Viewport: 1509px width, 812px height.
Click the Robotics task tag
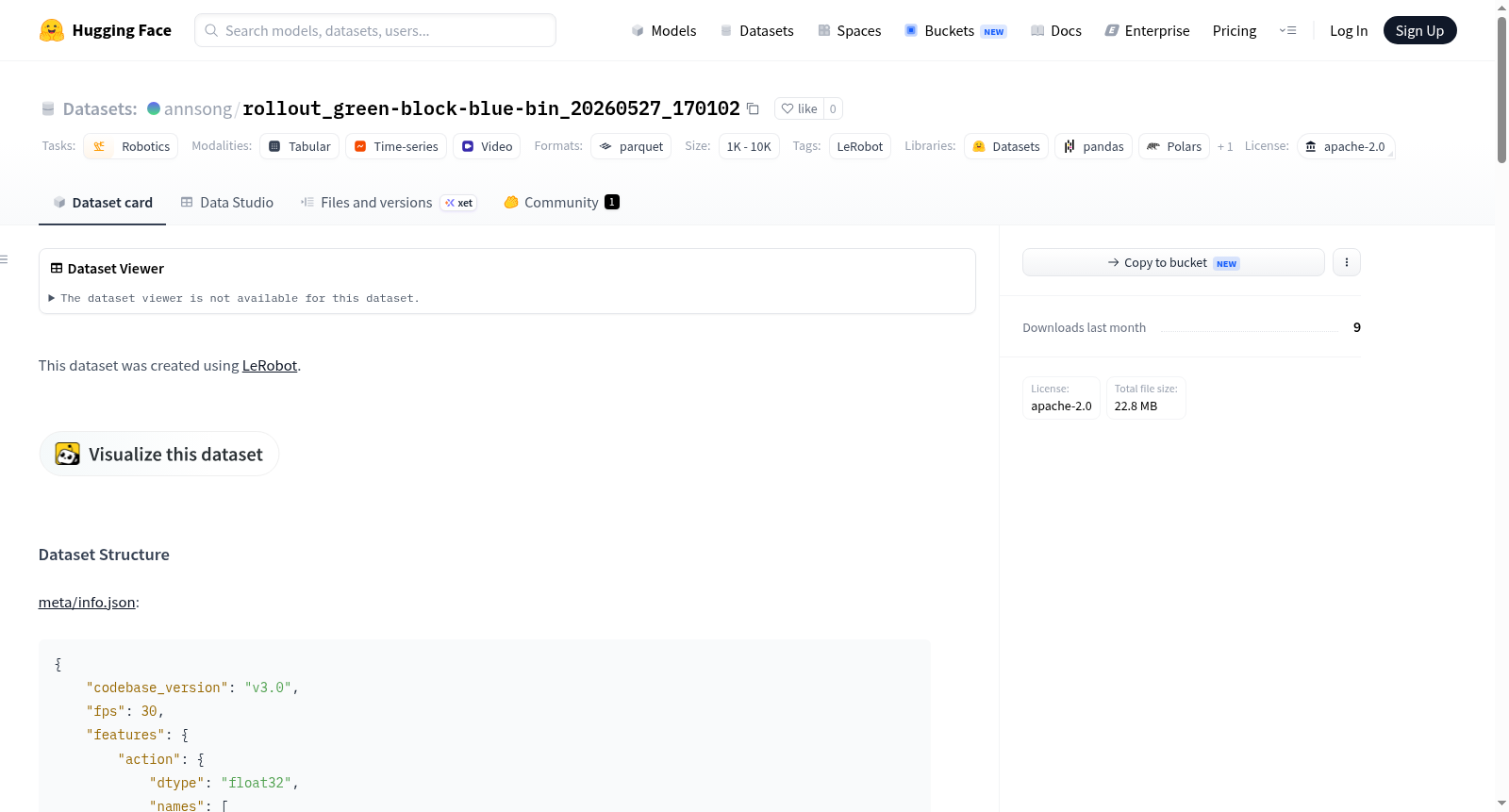[130, 146]
